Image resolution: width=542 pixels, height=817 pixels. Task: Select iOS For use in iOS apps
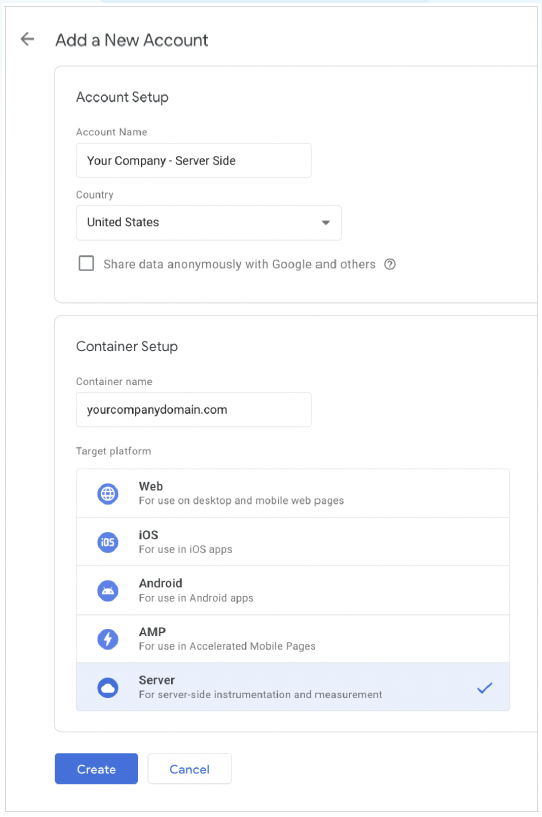click(x=293, y=542)
